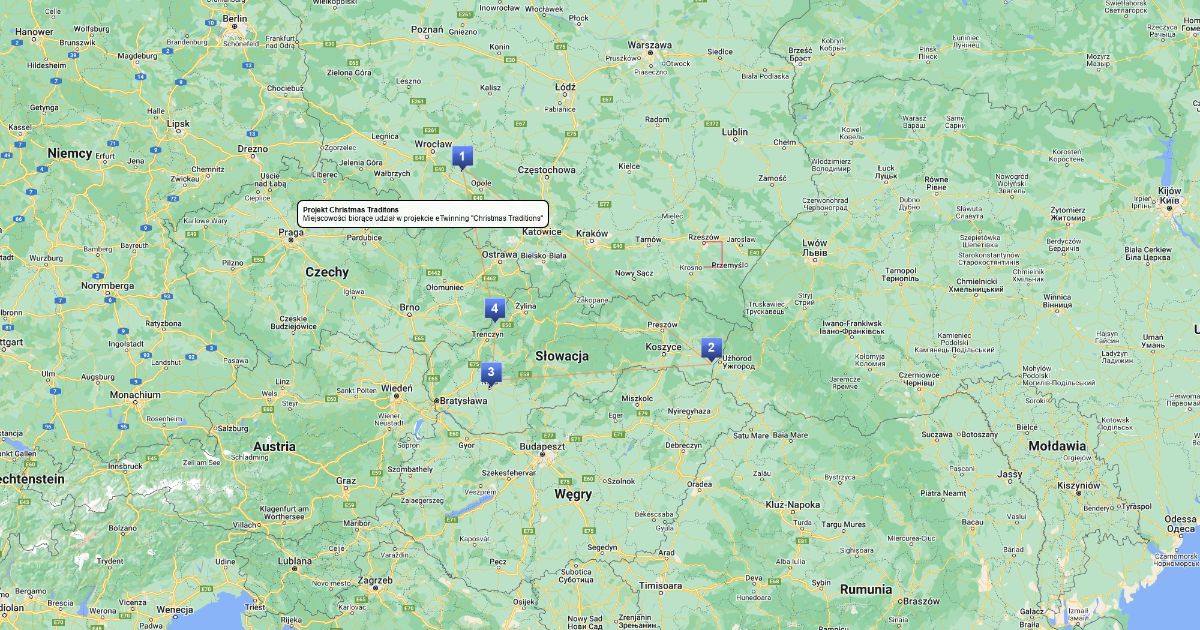The height and width of the screenshot is (630, 1200).
Task: Click the Wrocław city label
Action: coord(433,144)
